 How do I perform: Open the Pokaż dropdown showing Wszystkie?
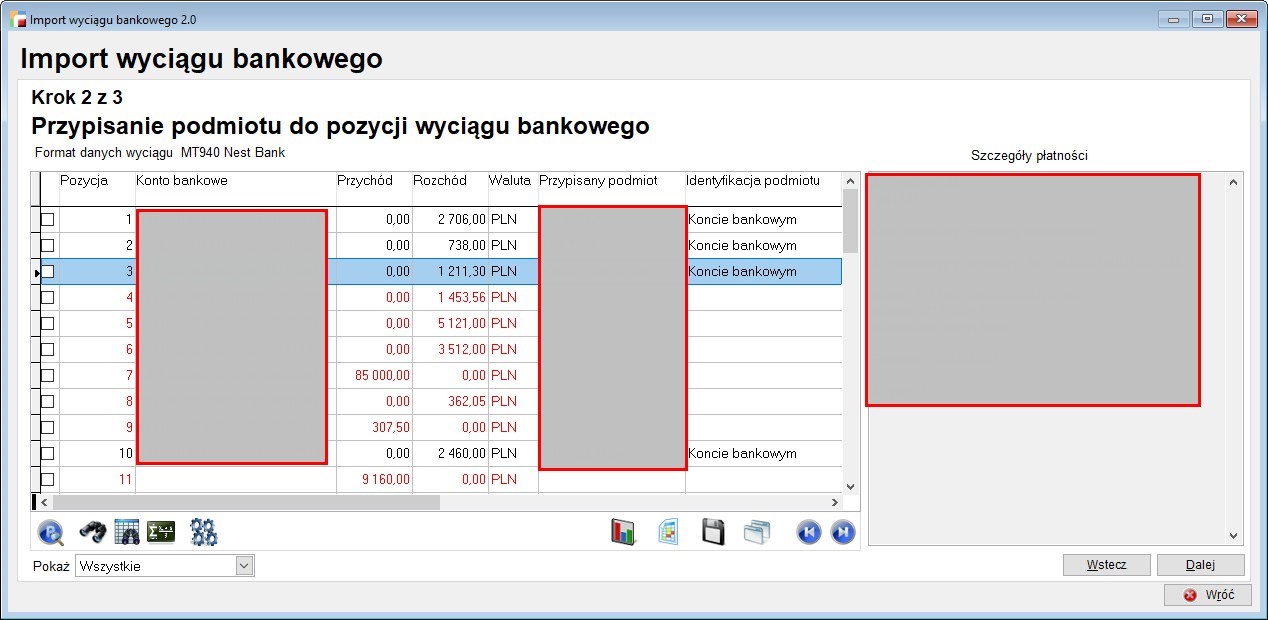click(244, 566)
